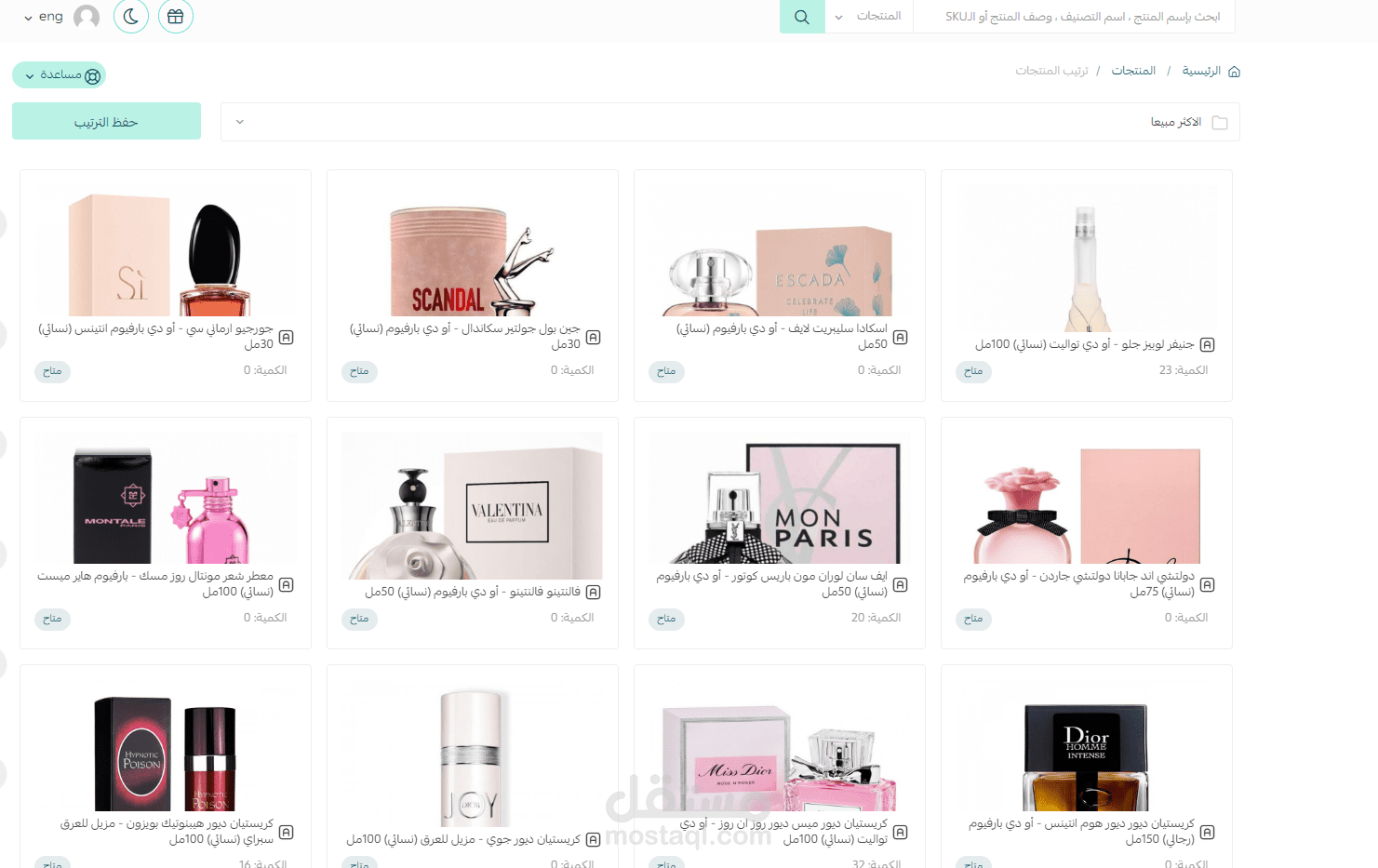Viewport: 1378px width, 868px height.
Task: Click متاح badge on Mon Paris card
Action: [666, 619]
